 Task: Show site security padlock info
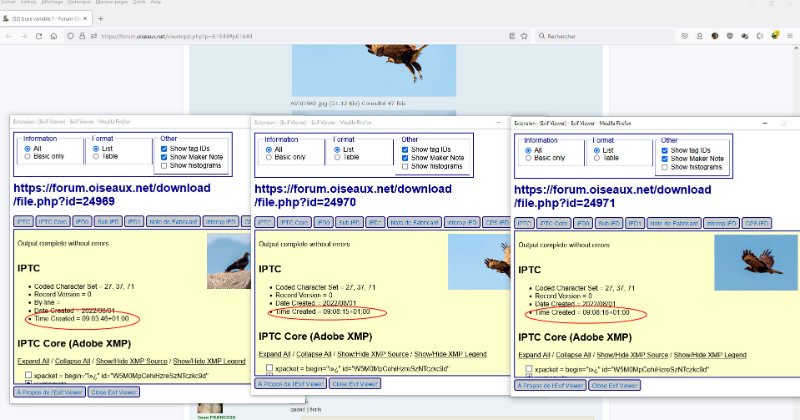[82, 36]
